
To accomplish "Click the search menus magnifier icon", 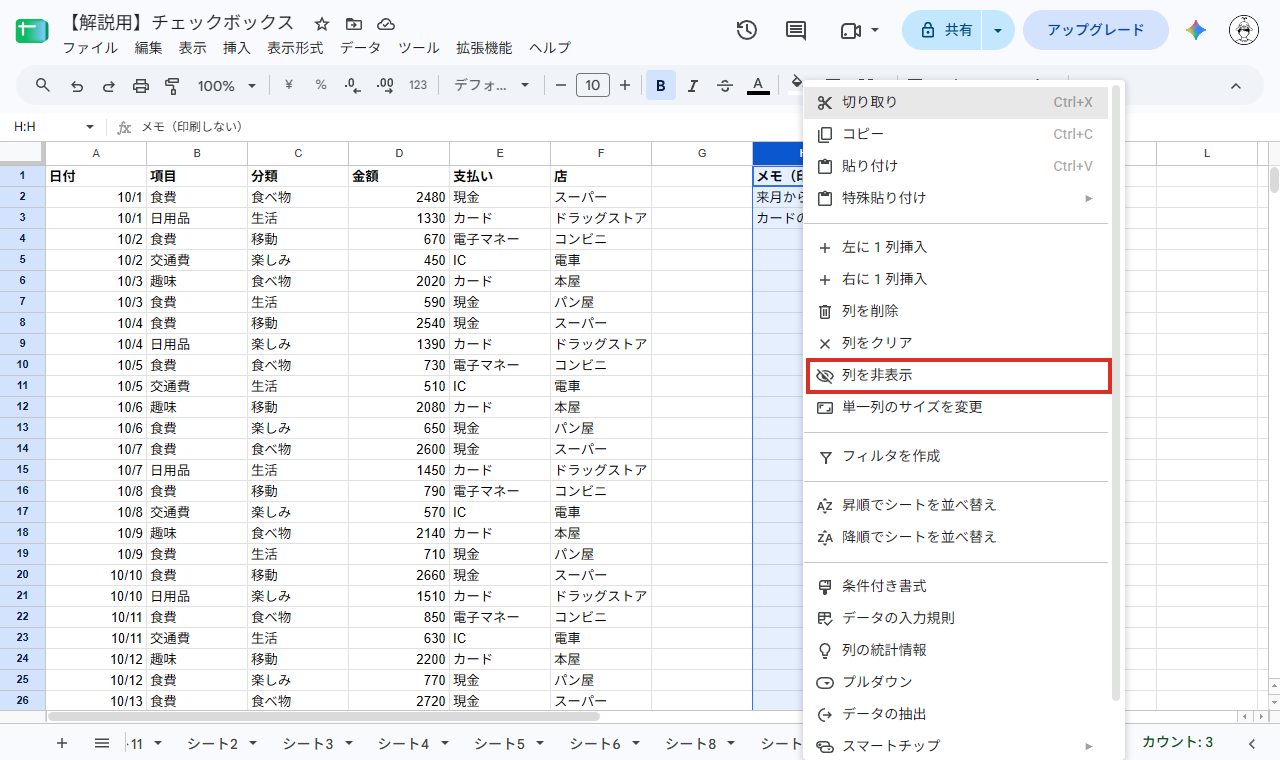I will click(x=43, y=85).
